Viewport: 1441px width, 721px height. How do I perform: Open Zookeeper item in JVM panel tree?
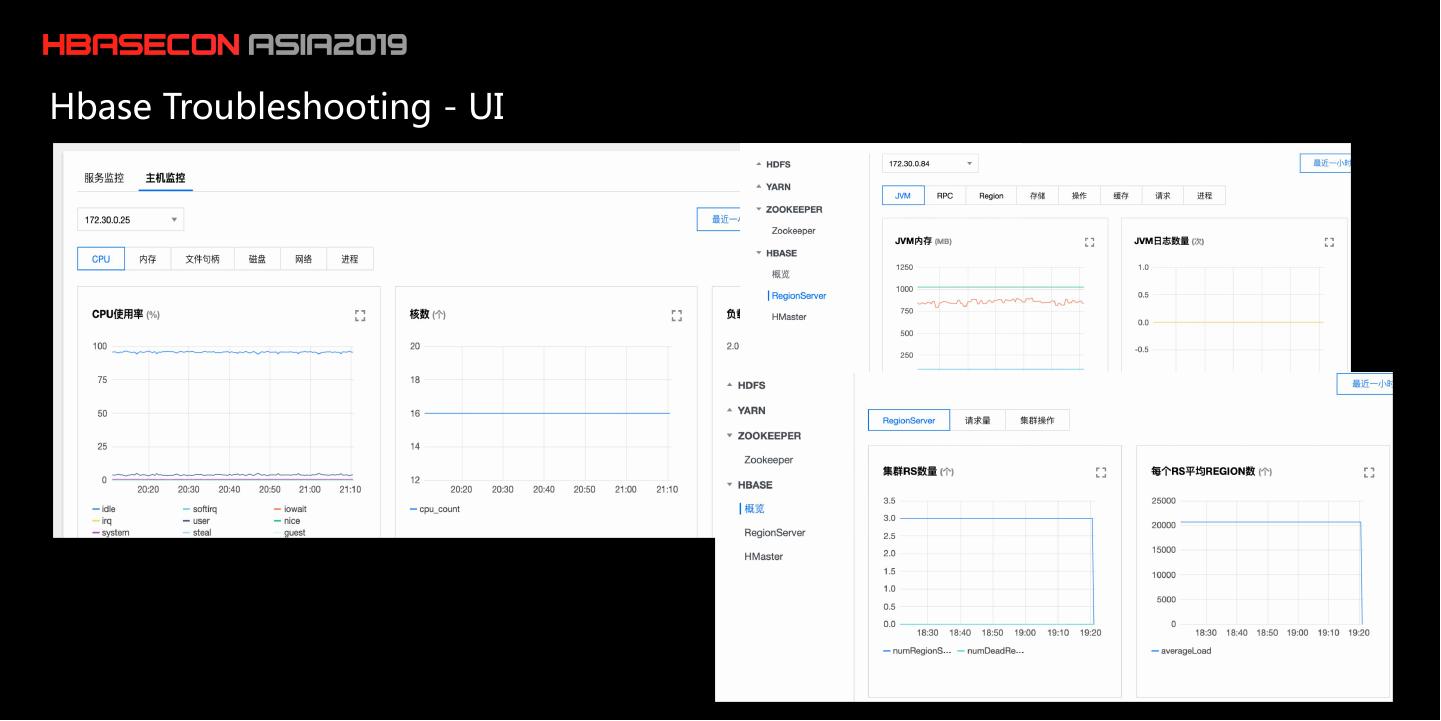[794, 231]
